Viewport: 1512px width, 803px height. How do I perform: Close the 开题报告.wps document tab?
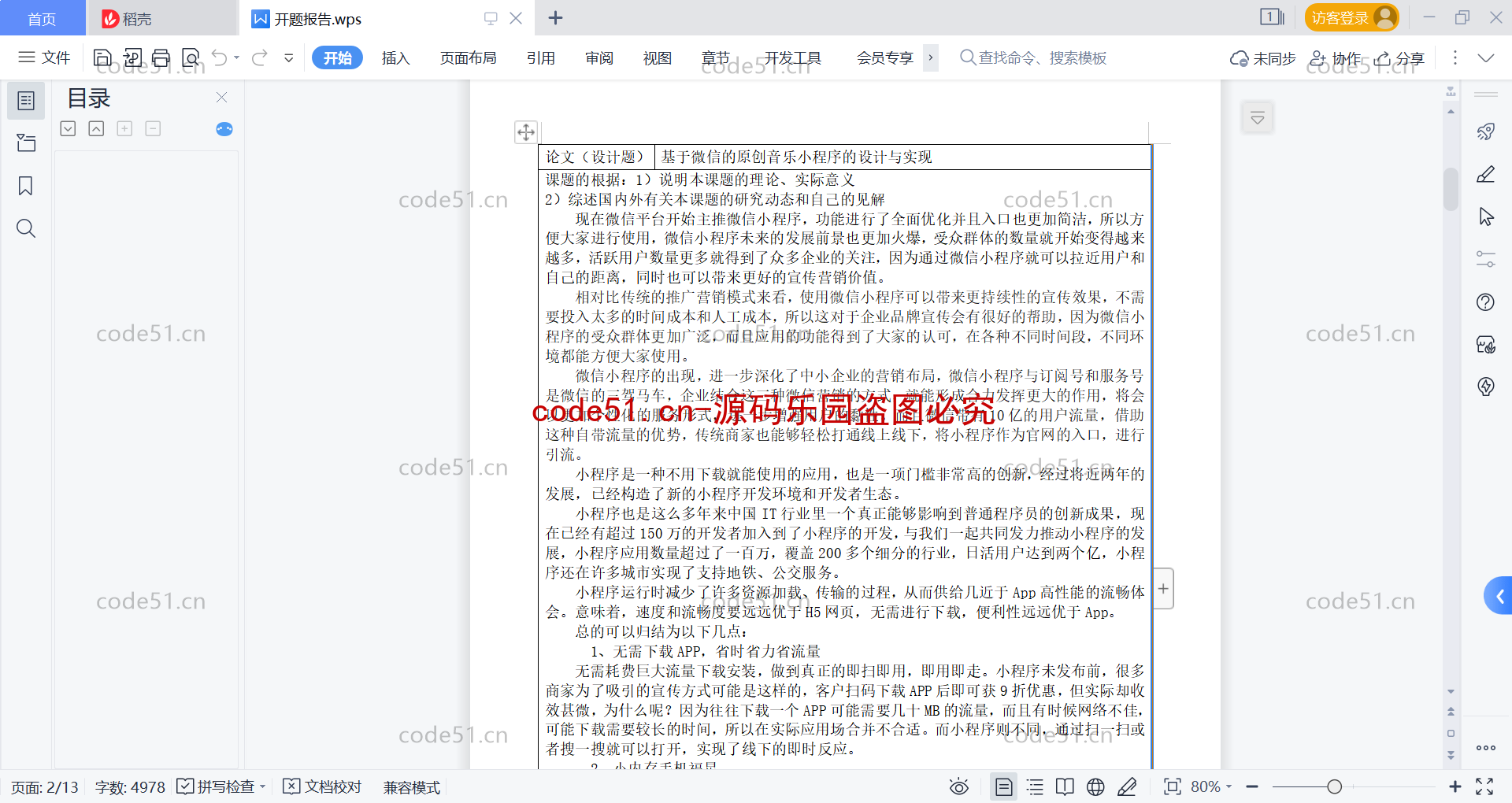516,18
